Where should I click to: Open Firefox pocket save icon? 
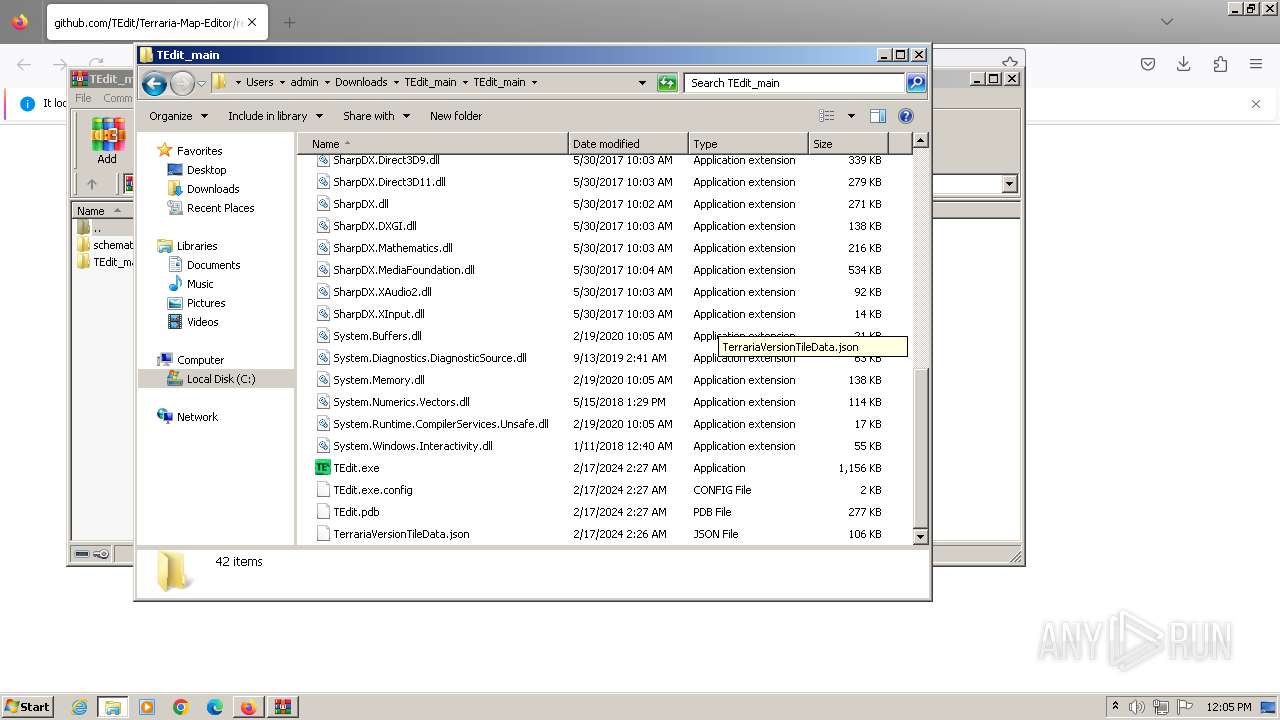click(1148, 64)
